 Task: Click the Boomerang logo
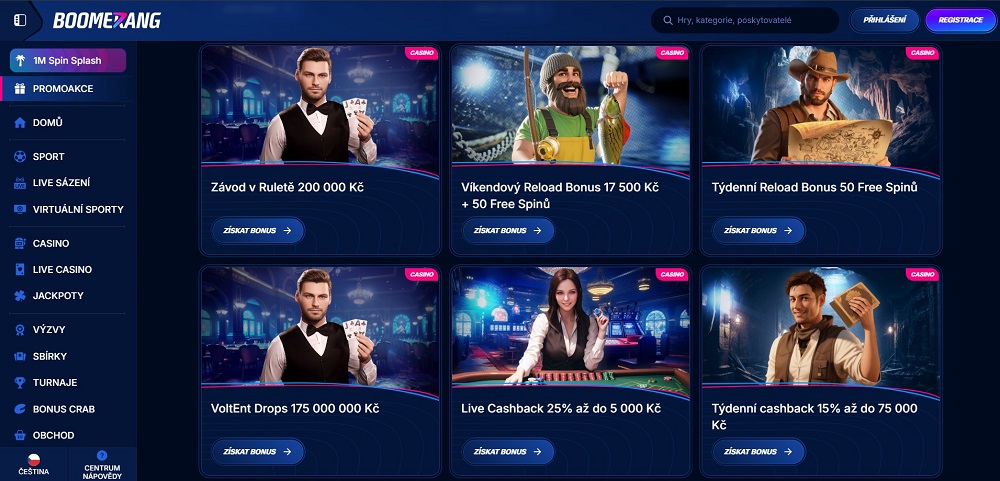(107, 20)
